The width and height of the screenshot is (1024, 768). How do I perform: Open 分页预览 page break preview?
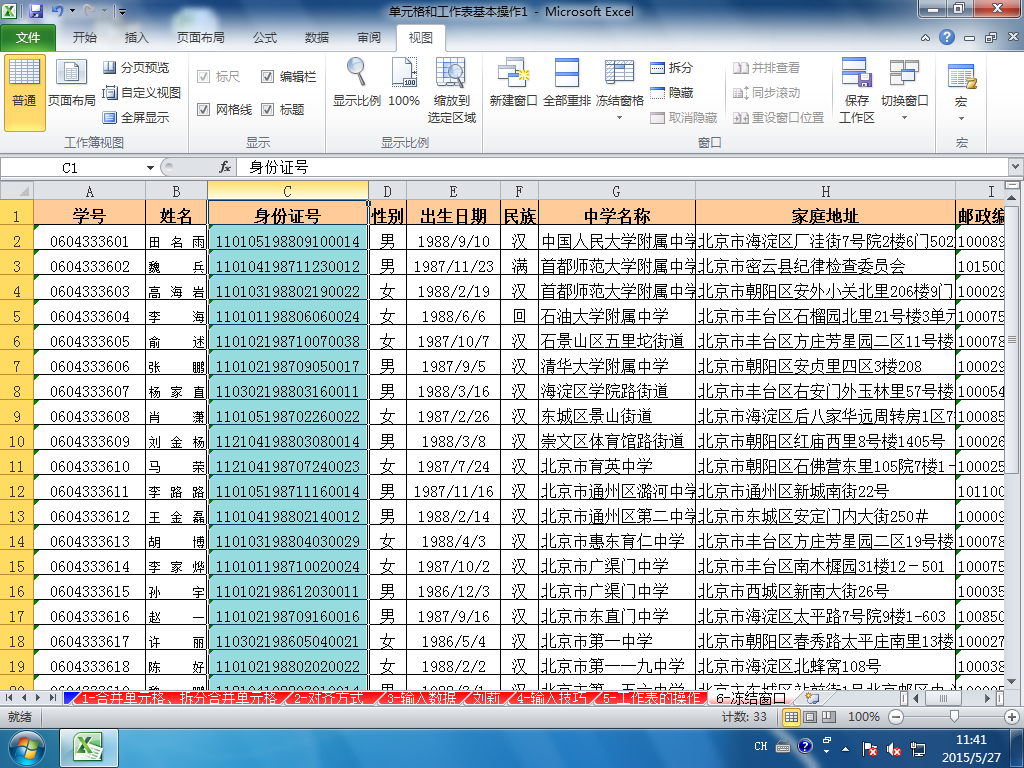136,67
